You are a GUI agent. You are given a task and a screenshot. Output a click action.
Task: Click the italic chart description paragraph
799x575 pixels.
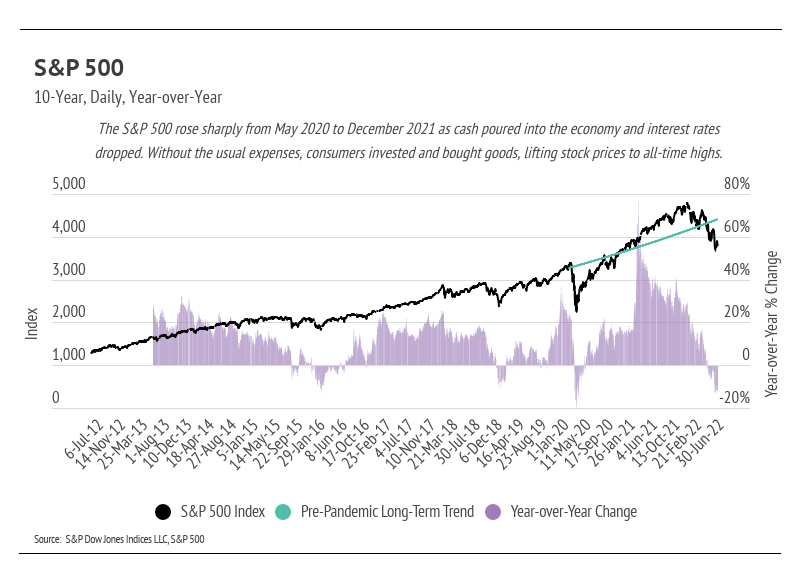tap(408, 141)
